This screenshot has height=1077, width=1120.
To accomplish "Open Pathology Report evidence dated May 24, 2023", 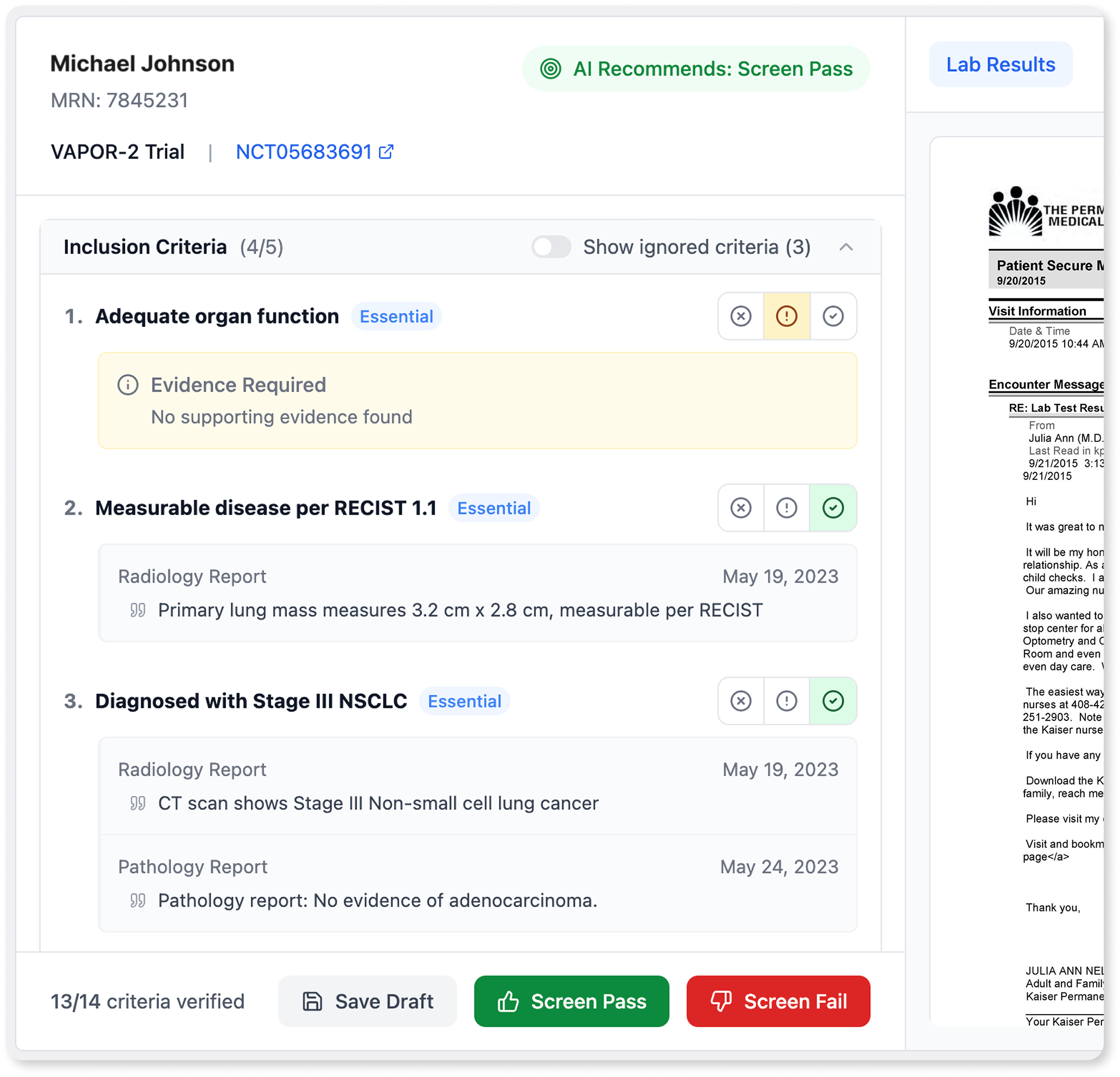I will (x=477, y=883).
